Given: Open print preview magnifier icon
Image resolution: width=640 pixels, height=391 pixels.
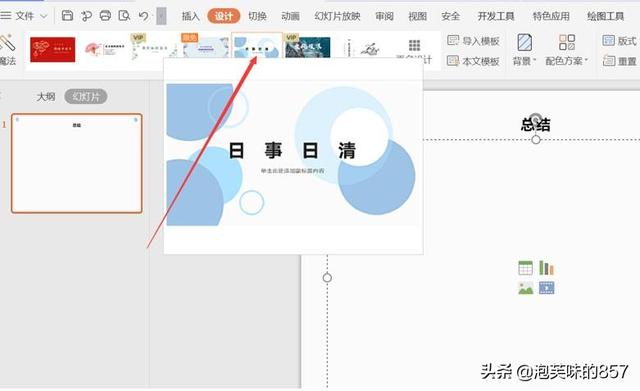Looking at the screenshot, I should (124, 16).
